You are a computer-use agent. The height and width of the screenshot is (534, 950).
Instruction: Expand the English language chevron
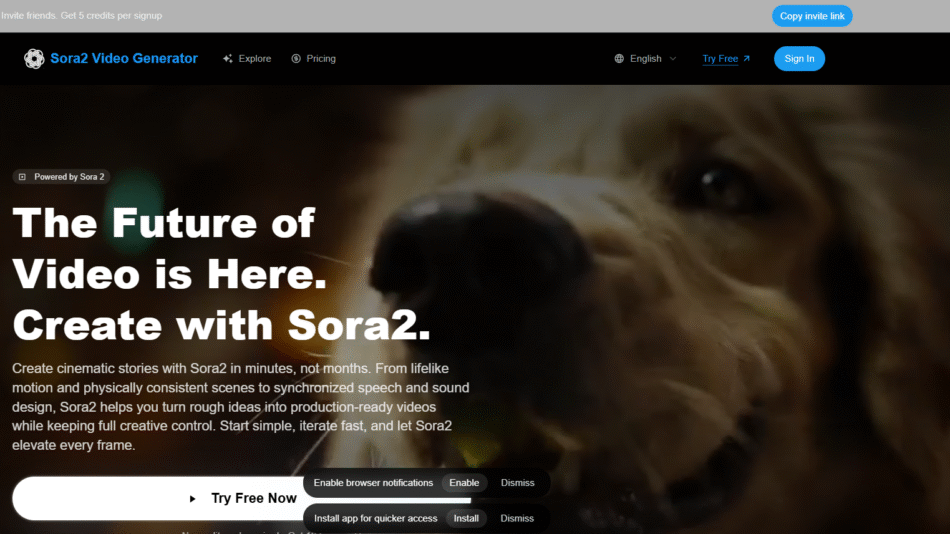[x=673, y=59]
